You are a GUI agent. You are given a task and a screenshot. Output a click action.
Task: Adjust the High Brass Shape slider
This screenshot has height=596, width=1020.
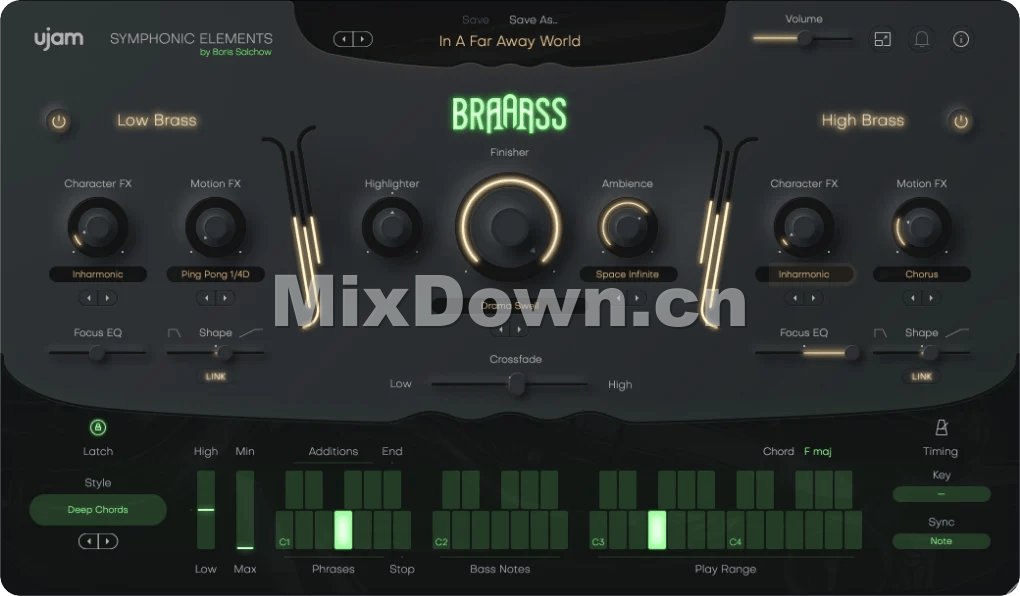pyautogui.click(x=921, y=353)
